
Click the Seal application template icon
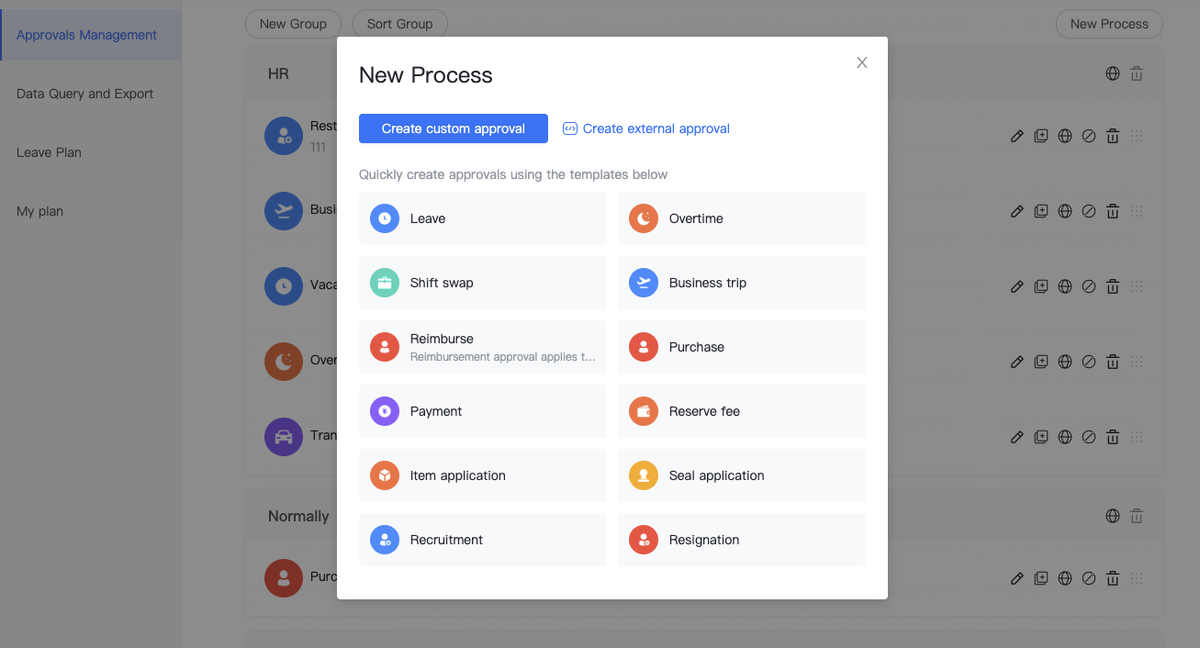tap(643, 475)
